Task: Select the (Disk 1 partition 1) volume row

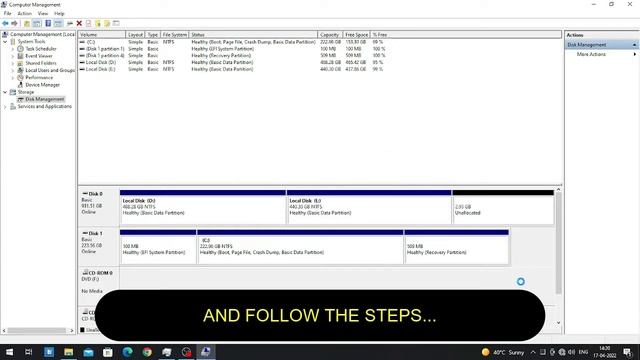Action: click(x=233, y=49)
